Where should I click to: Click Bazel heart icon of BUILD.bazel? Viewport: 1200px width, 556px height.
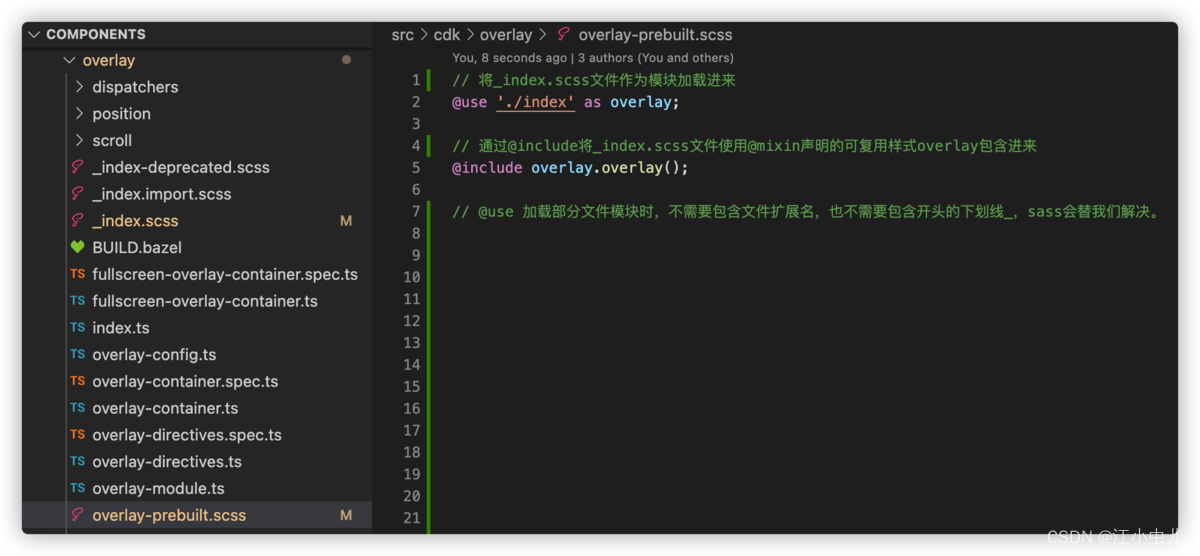tap(77, 247)
